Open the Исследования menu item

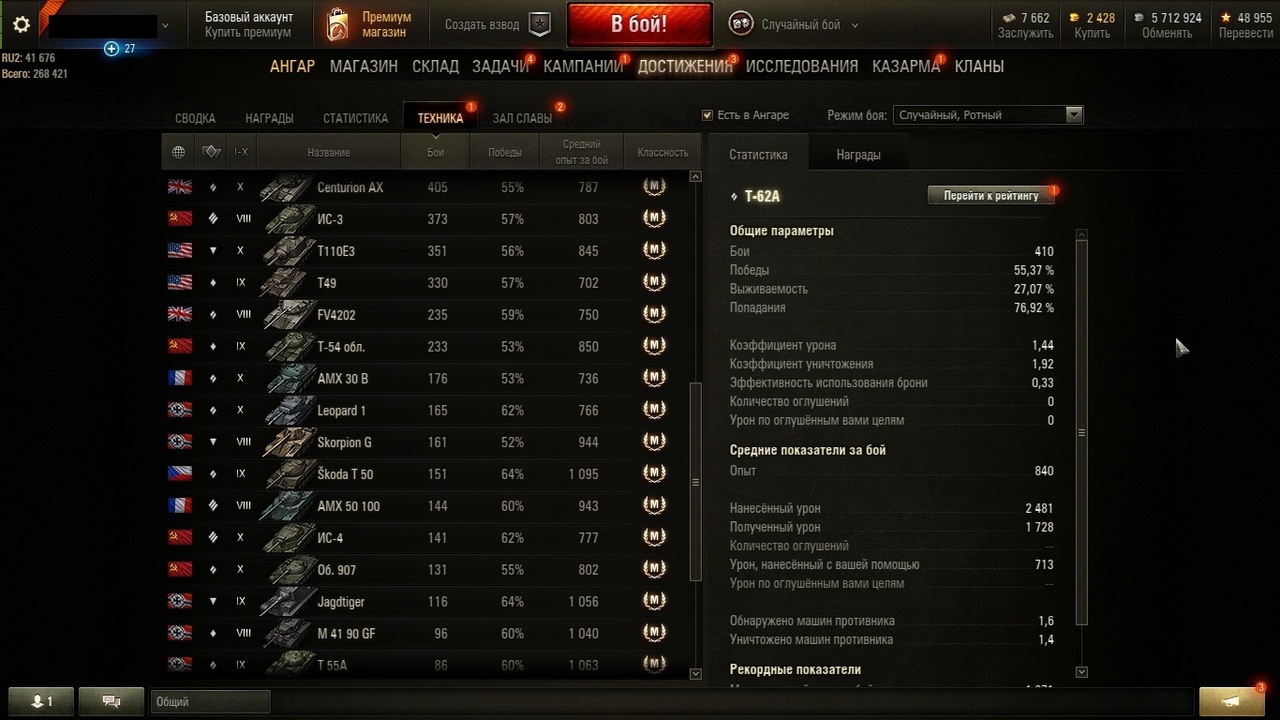[x=802, y=66]
